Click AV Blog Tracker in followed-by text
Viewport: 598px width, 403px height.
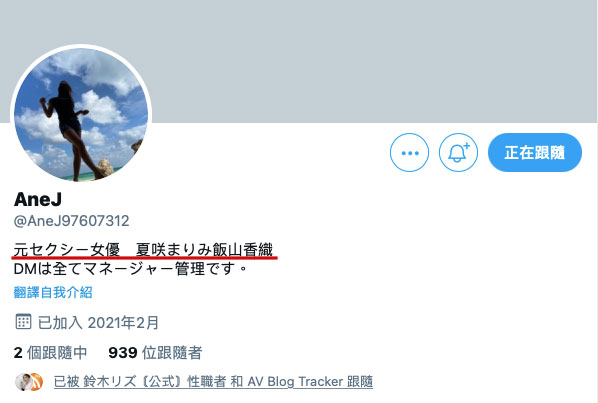tap(295, 381)
